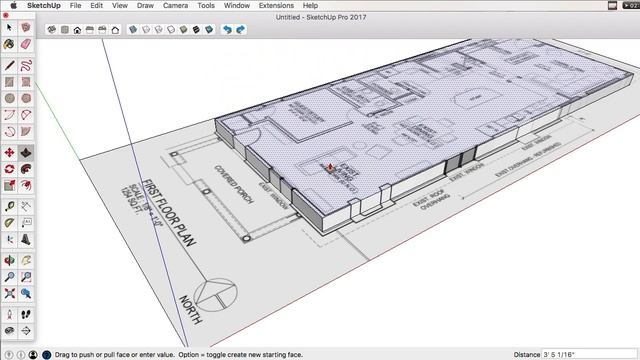Click the highlighted Push/Pull tool
This screenshot has width=640, height=360.
click(x=26, y=153)
